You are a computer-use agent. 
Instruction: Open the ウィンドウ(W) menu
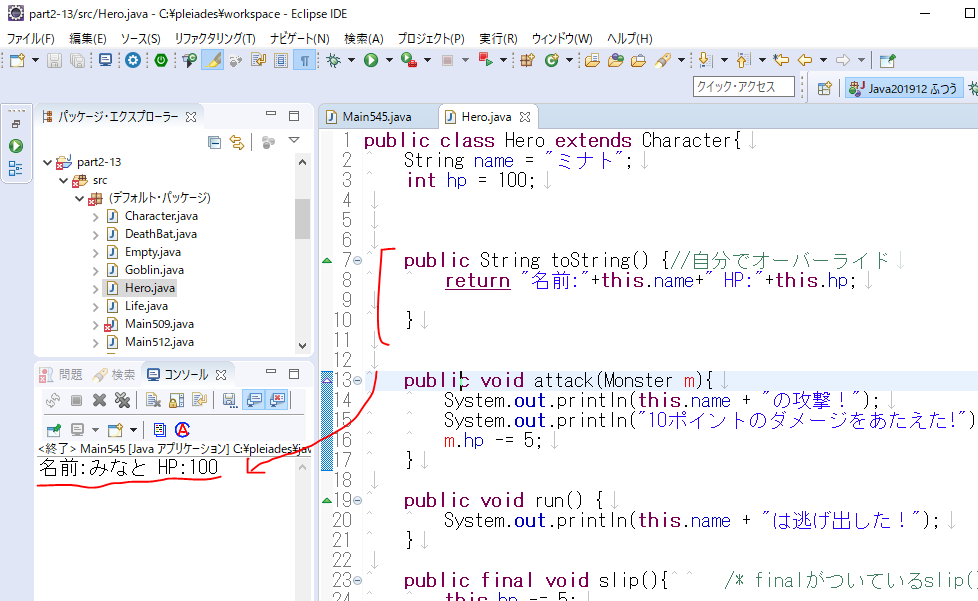coord(562,39)
